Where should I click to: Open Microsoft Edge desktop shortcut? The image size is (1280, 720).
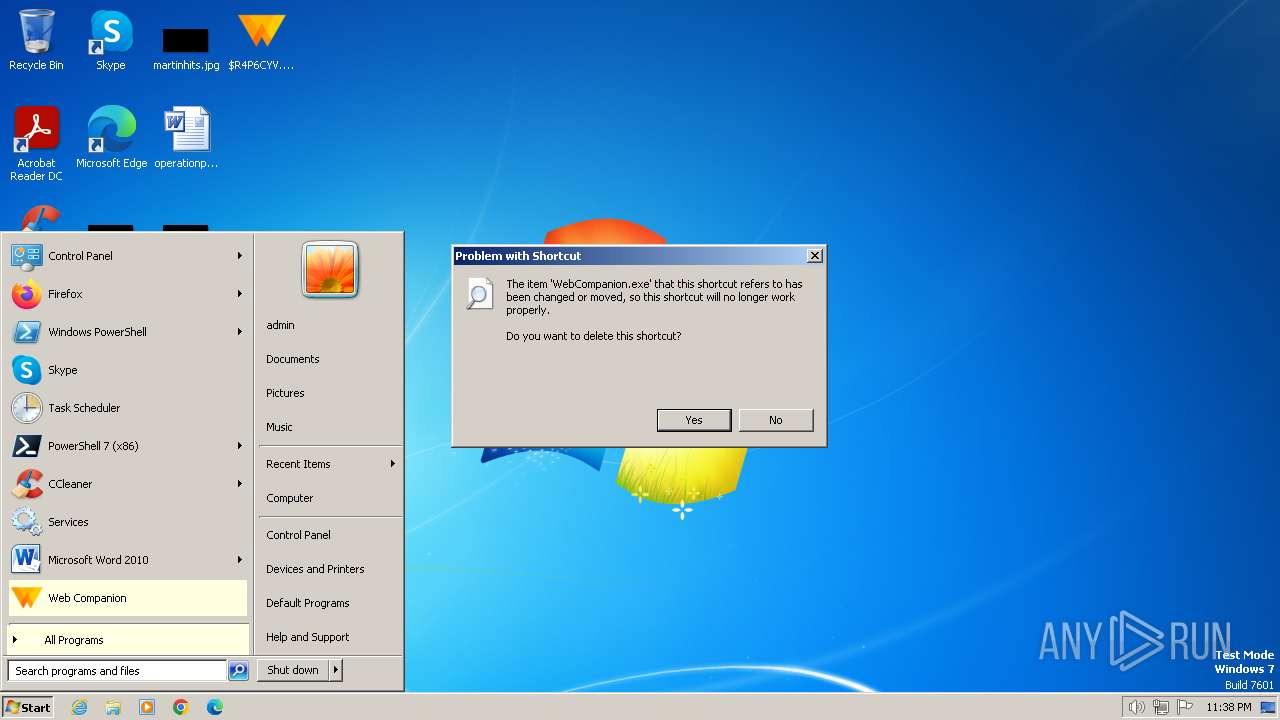pos(111,138)
